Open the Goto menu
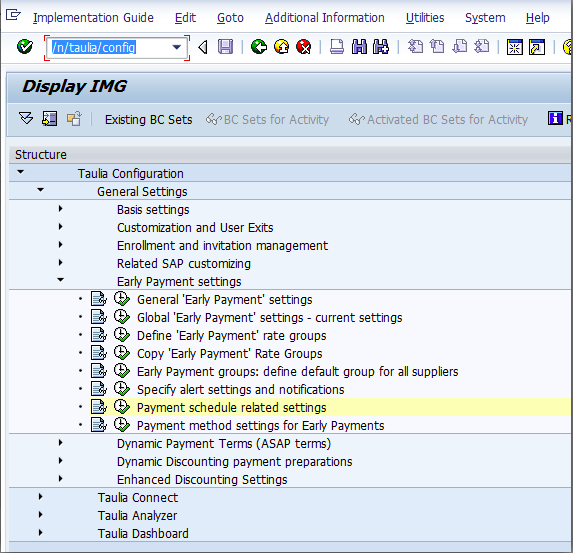 pos(230,18)
